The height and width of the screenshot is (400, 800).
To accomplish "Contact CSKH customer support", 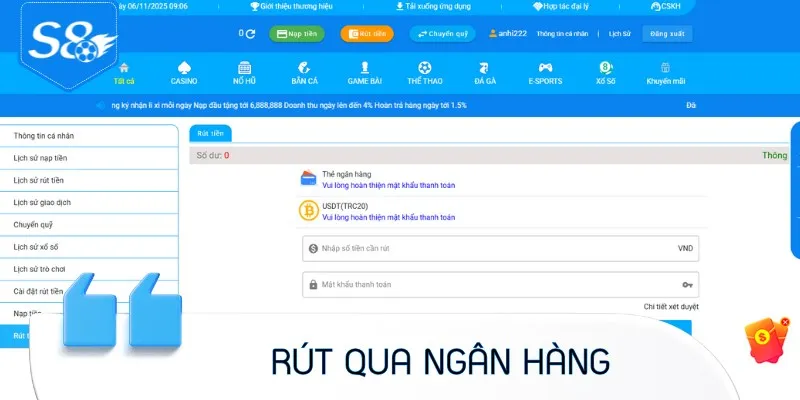I will tap(665, 7).
